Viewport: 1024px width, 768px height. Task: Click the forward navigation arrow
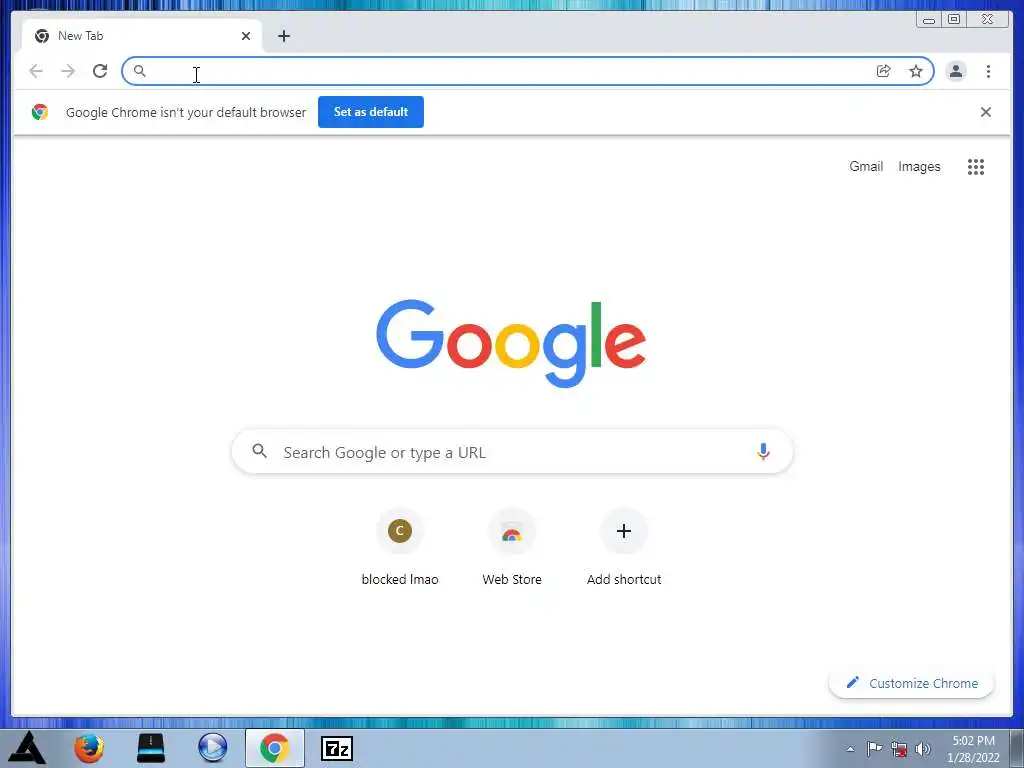tap(68, 71)
